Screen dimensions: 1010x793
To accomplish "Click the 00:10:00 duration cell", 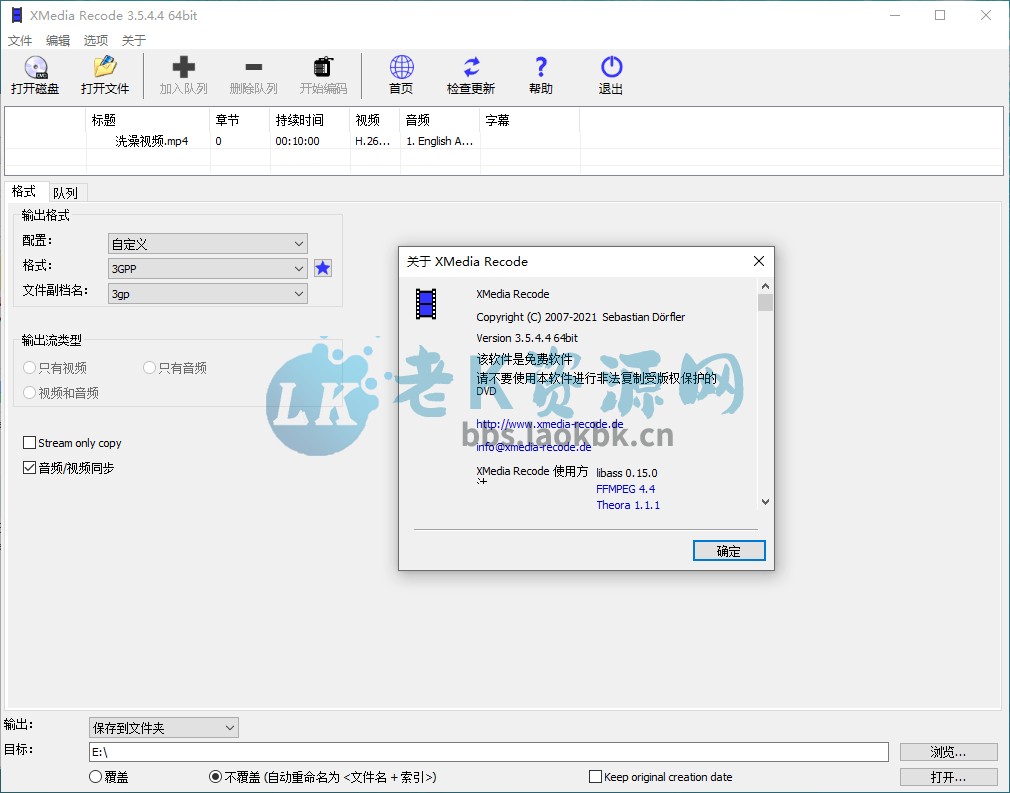I will point(298,141).
